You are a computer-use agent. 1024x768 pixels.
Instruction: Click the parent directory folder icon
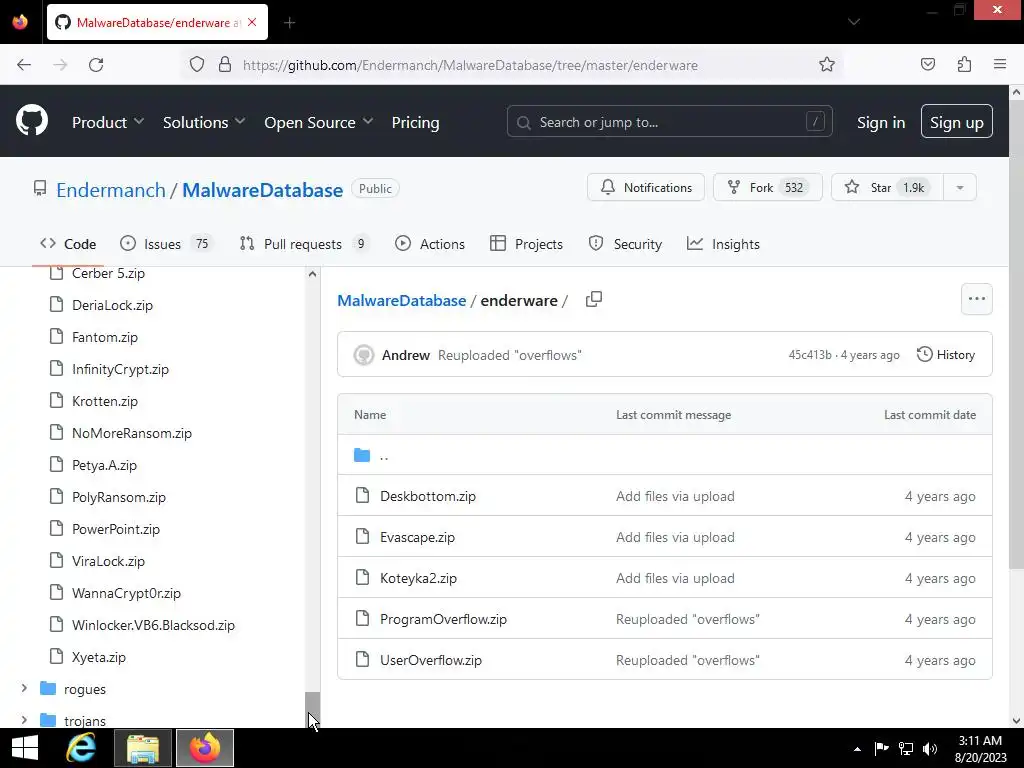click(x=362, y=455)
